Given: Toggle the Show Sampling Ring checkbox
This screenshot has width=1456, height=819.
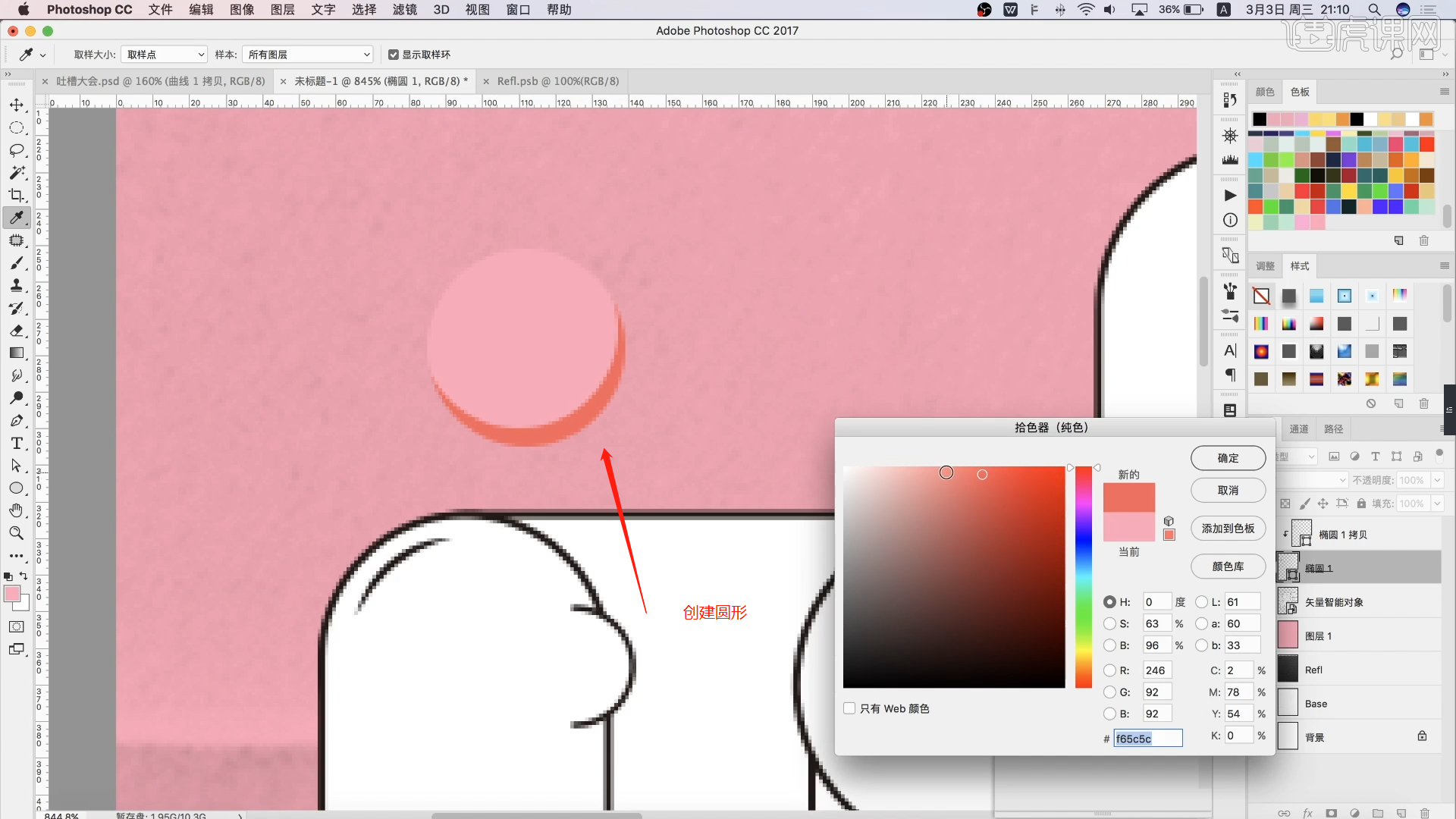Looking at the screenshot, I should tap(393, 55).
